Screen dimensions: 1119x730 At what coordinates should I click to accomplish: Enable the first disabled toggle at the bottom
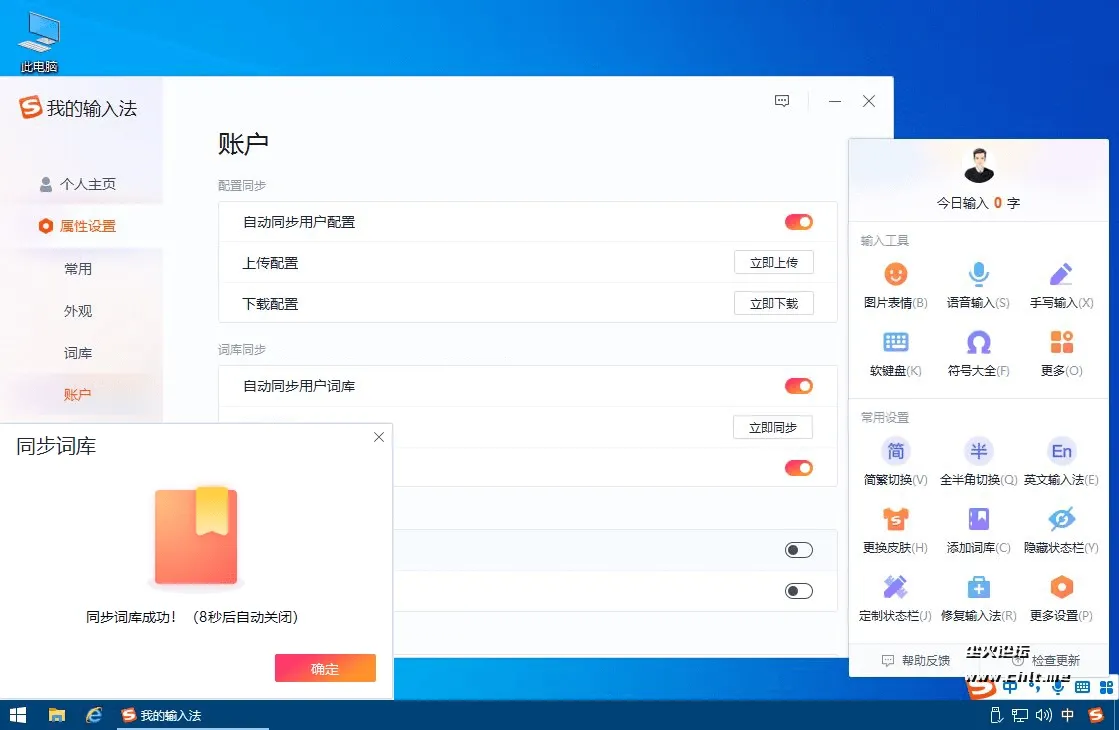798,549
